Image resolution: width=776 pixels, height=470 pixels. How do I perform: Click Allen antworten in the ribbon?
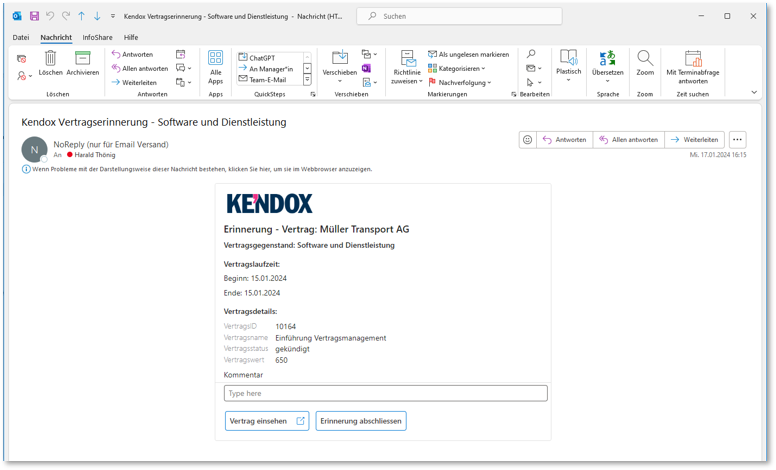point(140,68)
